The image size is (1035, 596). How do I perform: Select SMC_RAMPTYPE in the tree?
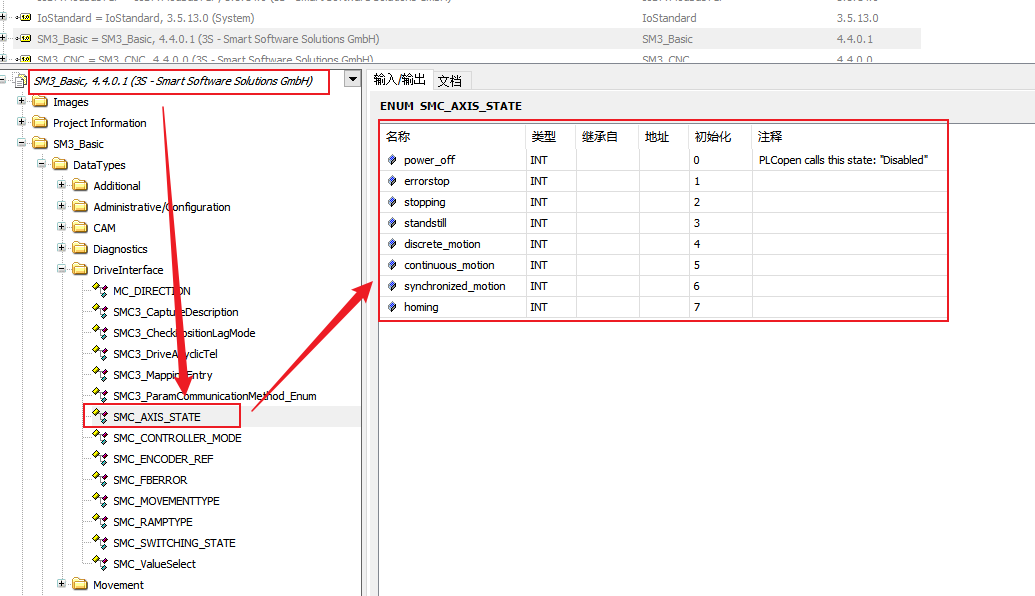pos(152,522)
